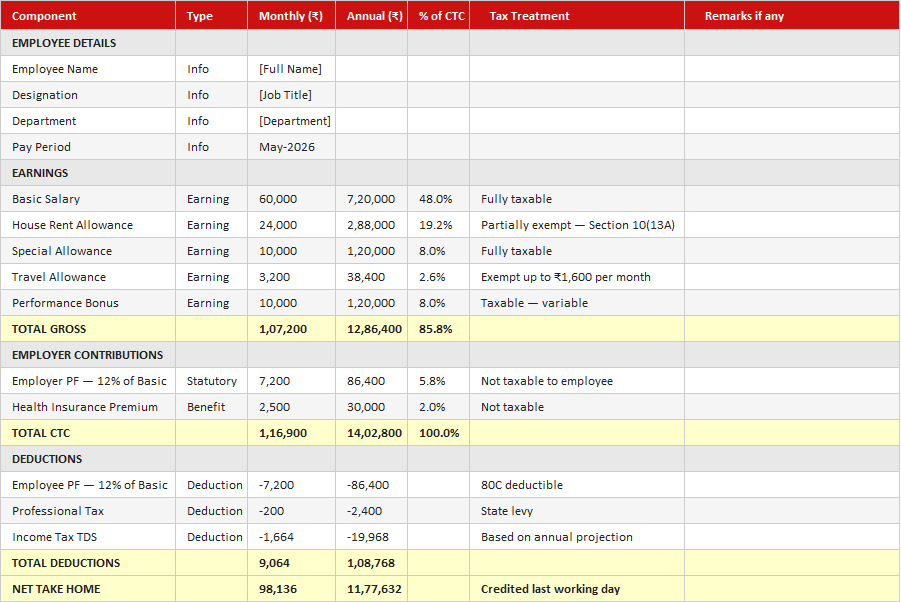The image size is (901, 602).
Task: Select the Component column header
Action: coord(88,16)
